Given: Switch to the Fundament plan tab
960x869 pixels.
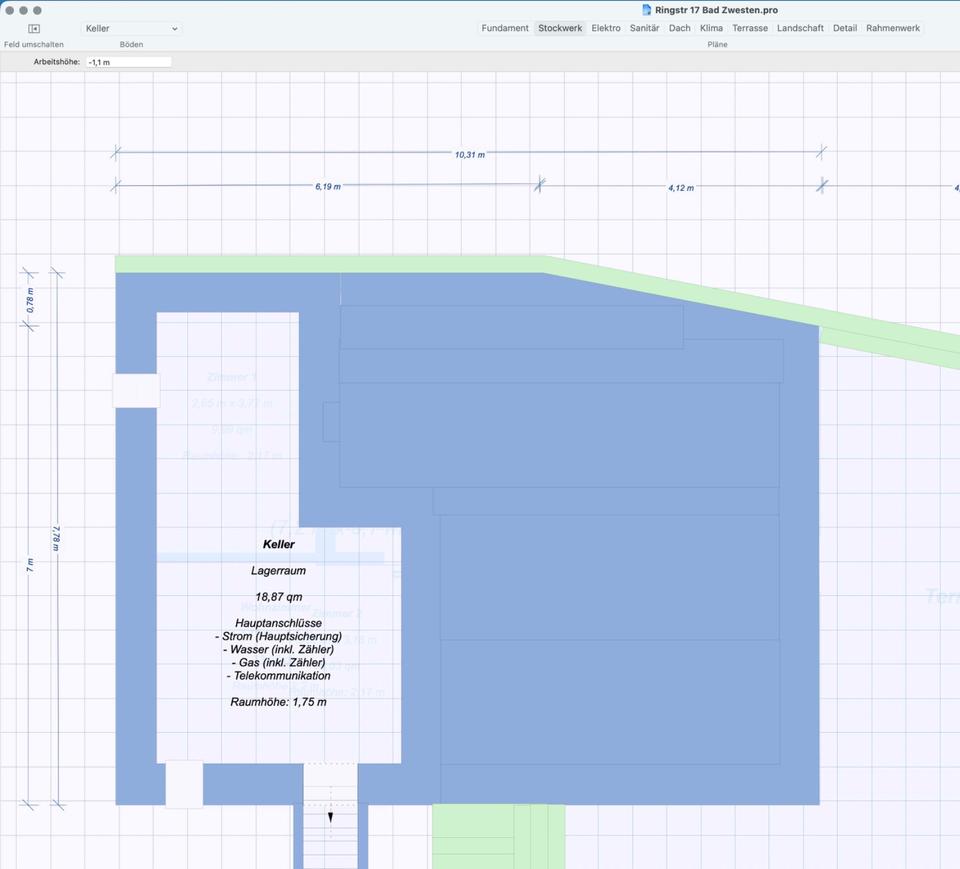Looking at the screenshot, I should coord(505,28).
